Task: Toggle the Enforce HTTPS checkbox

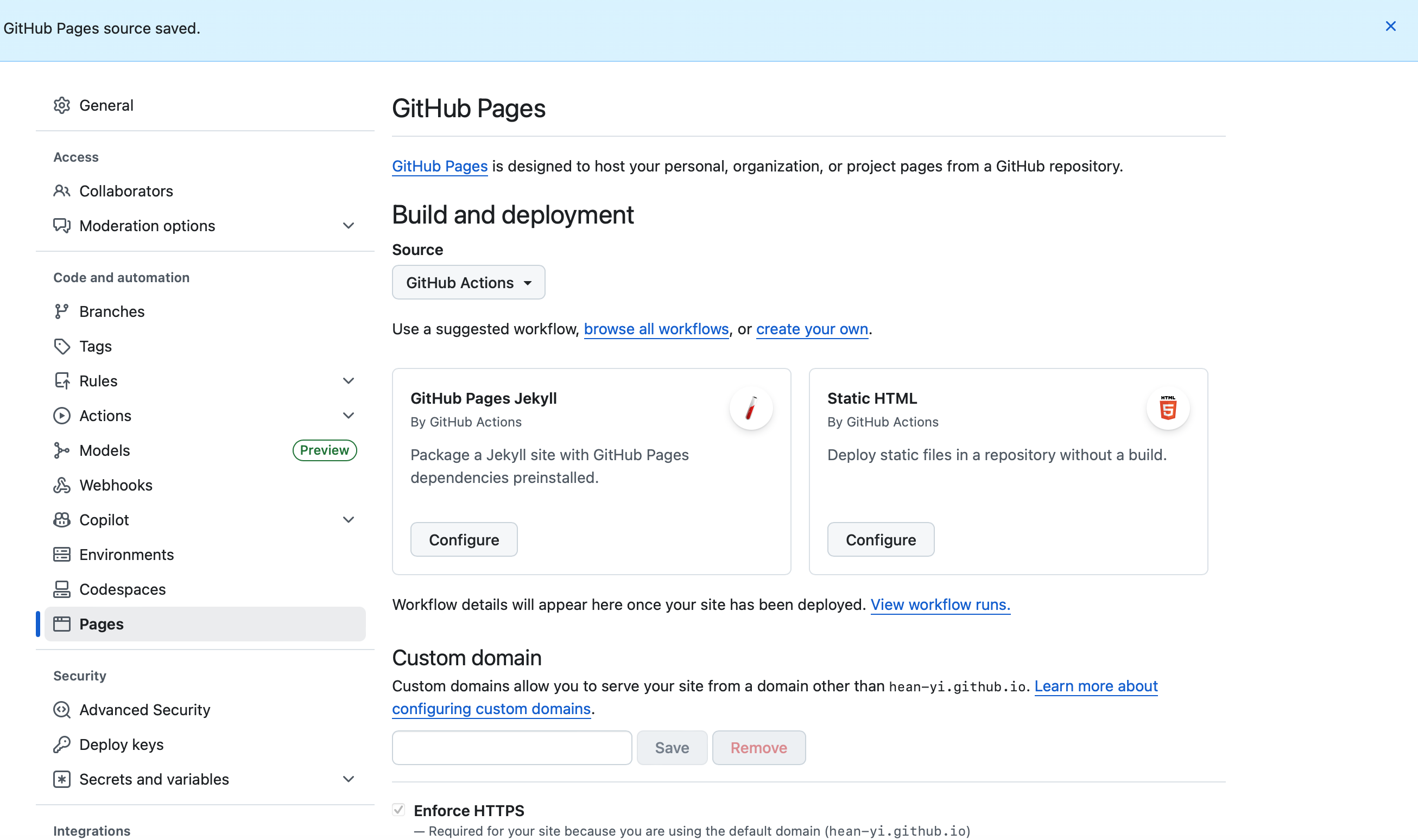Action: coord(398,810)
